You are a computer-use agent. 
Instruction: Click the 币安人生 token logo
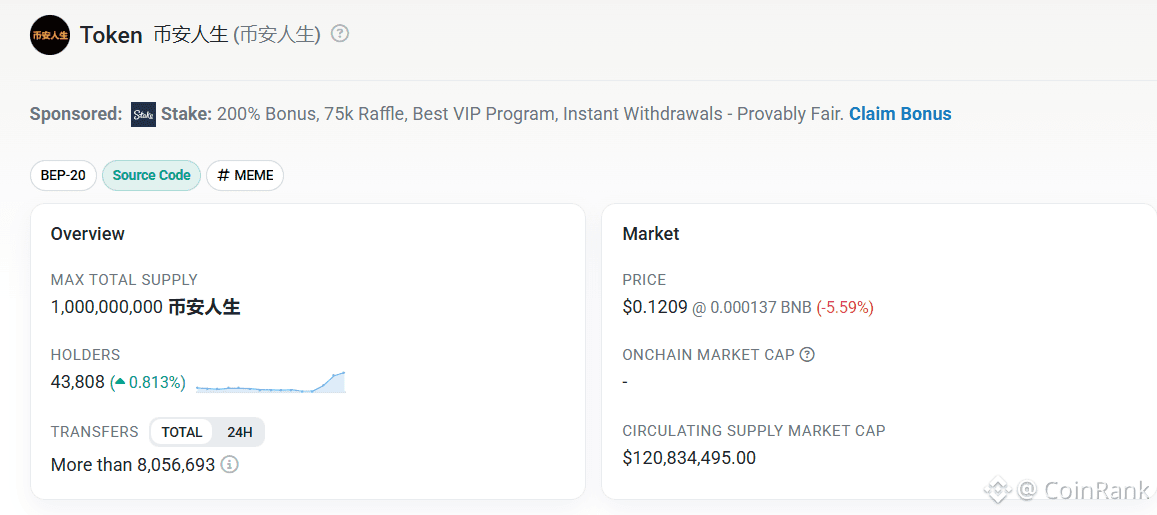click(50, 35)
